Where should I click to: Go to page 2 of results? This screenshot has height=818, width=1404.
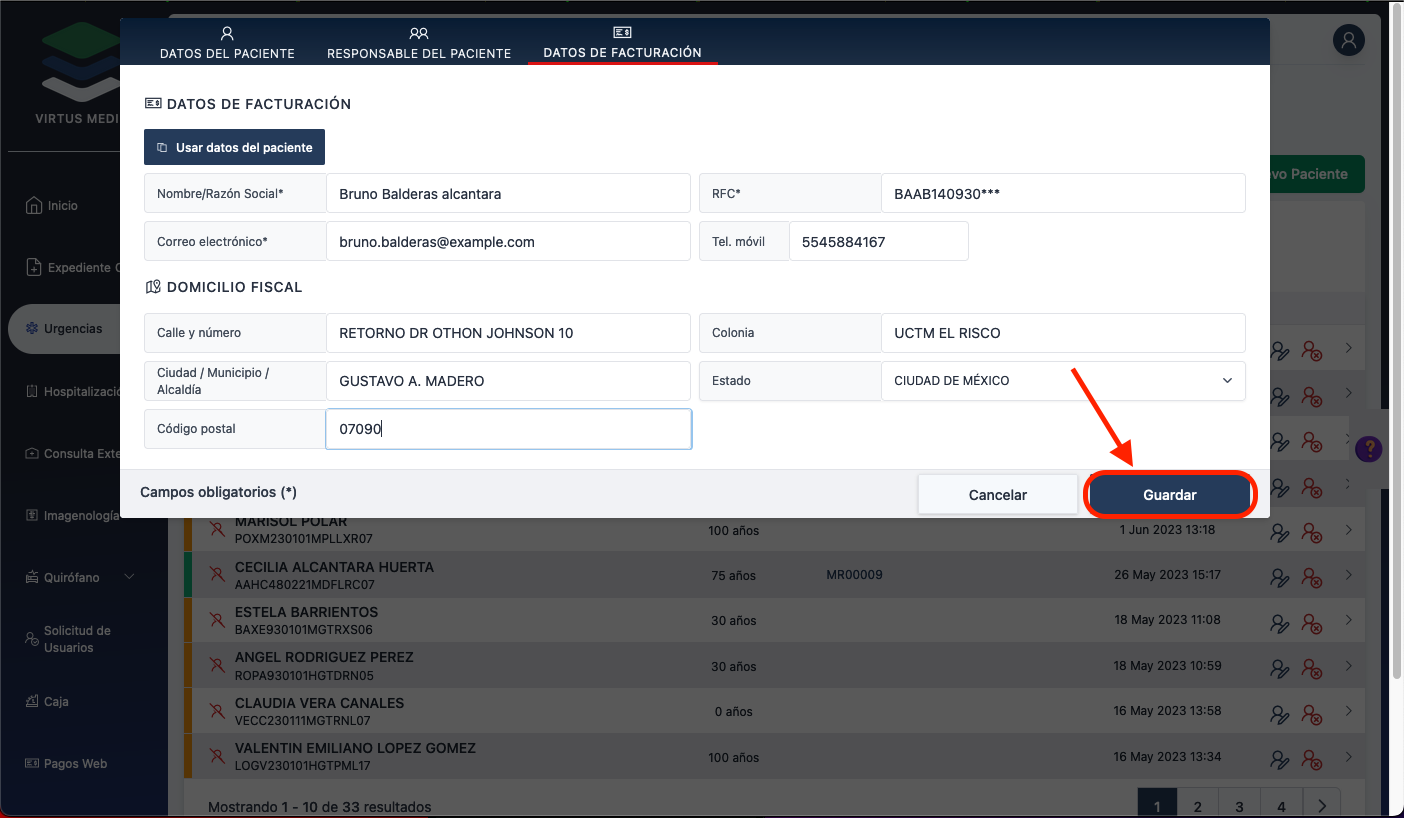point(1197,806)
